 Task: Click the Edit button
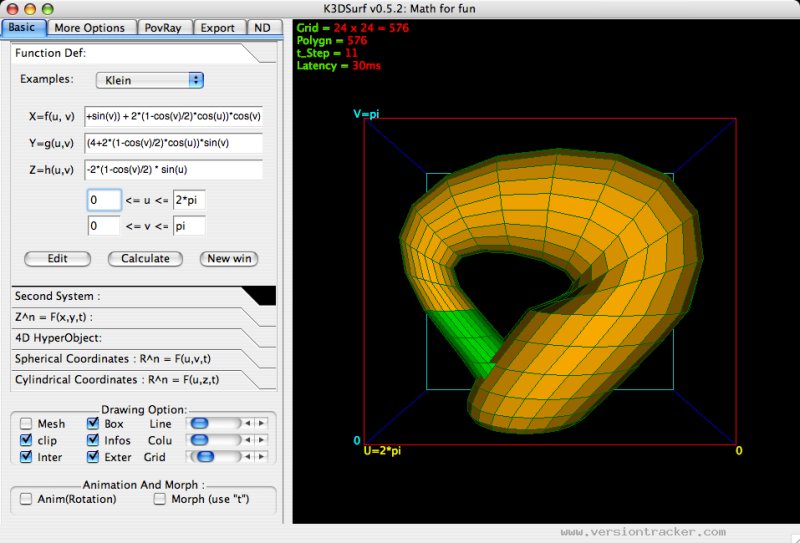(x=58, y=259)
